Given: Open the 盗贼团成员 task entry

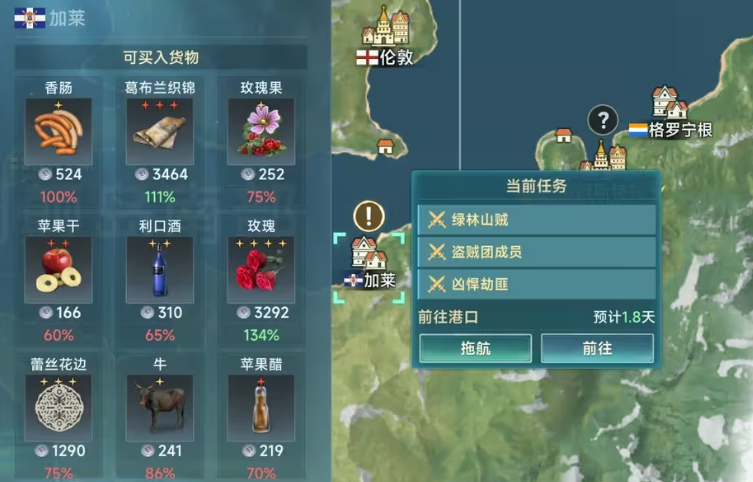Looking at the screenshot, I should pos(536,252).
